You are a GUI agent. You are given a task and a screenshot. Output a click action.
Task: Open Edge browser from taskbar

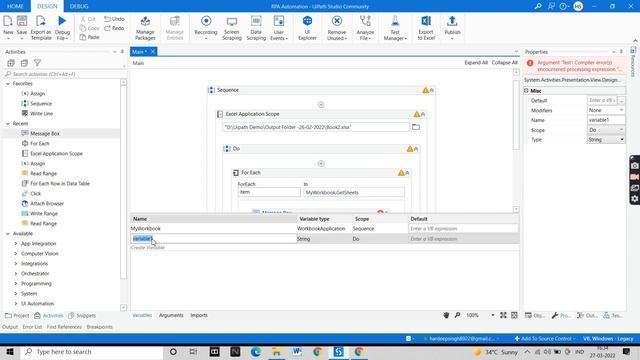(256, 351)
